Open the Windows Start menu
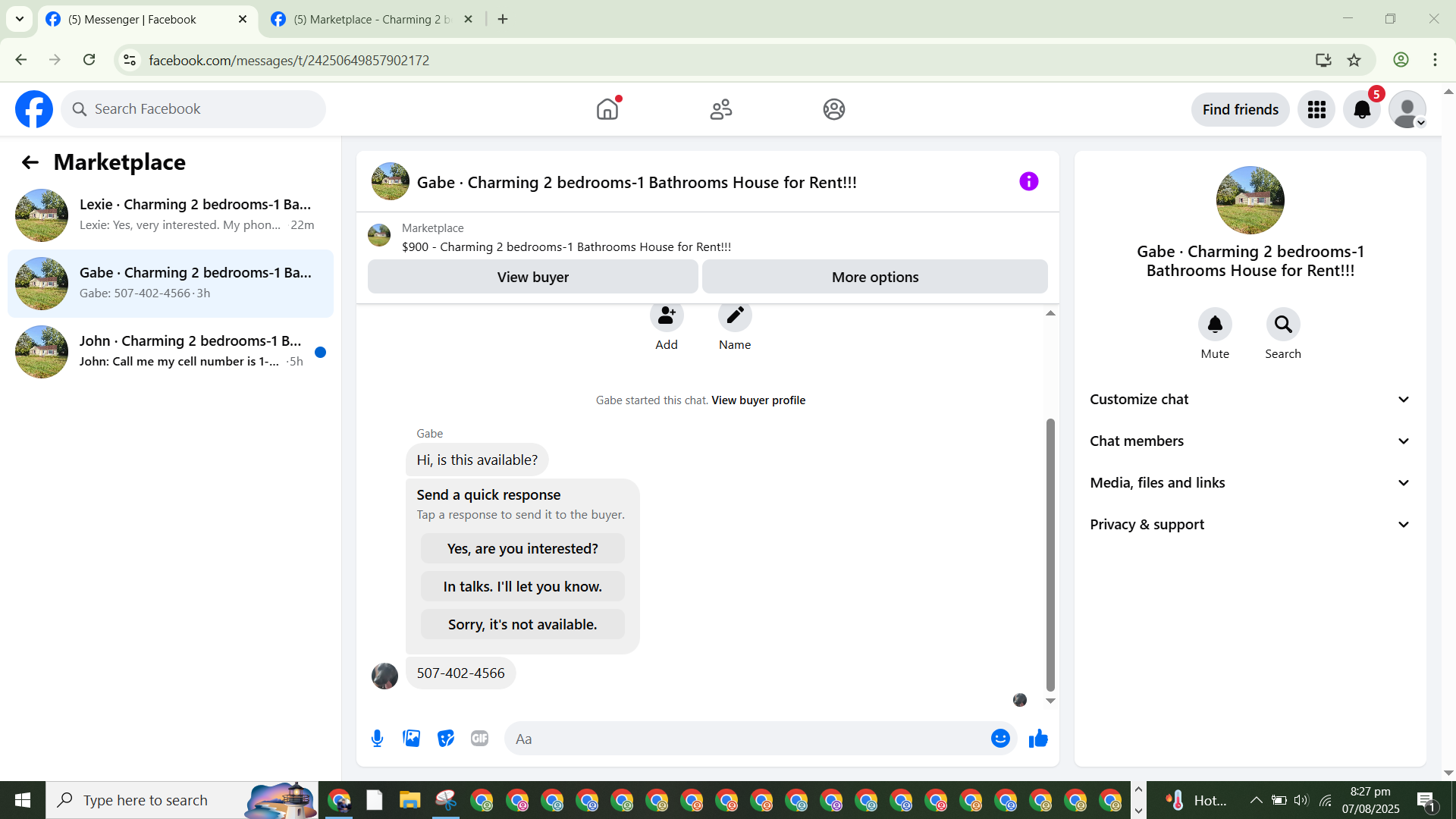The image size is (1456, 819). click(23, 800)
